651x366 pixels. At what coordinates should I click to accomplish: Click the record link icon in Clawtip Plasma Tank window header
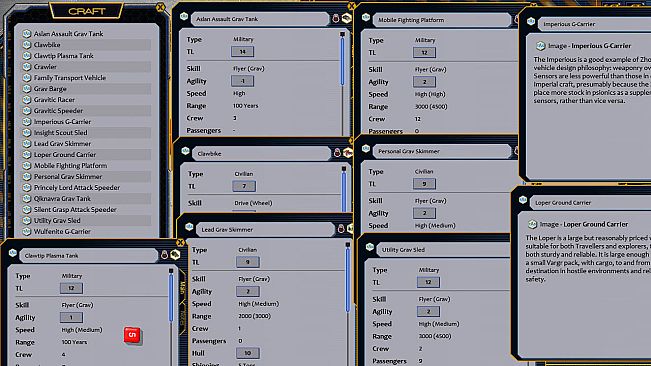pos(13,253)
